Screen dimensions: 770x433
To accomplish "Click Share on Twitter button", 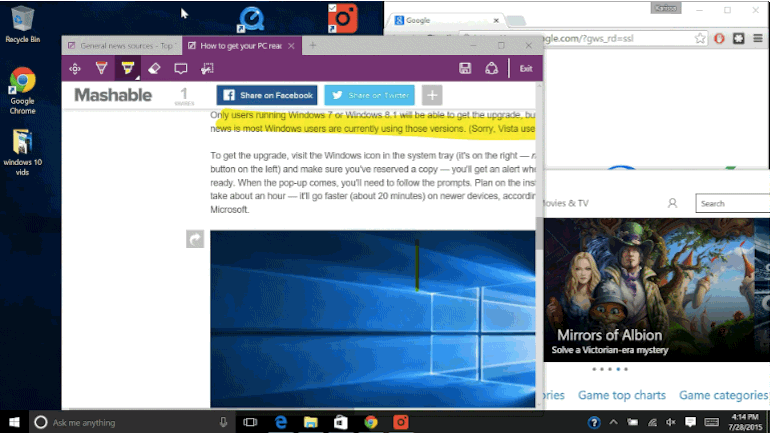I will [x=369, y=95].
